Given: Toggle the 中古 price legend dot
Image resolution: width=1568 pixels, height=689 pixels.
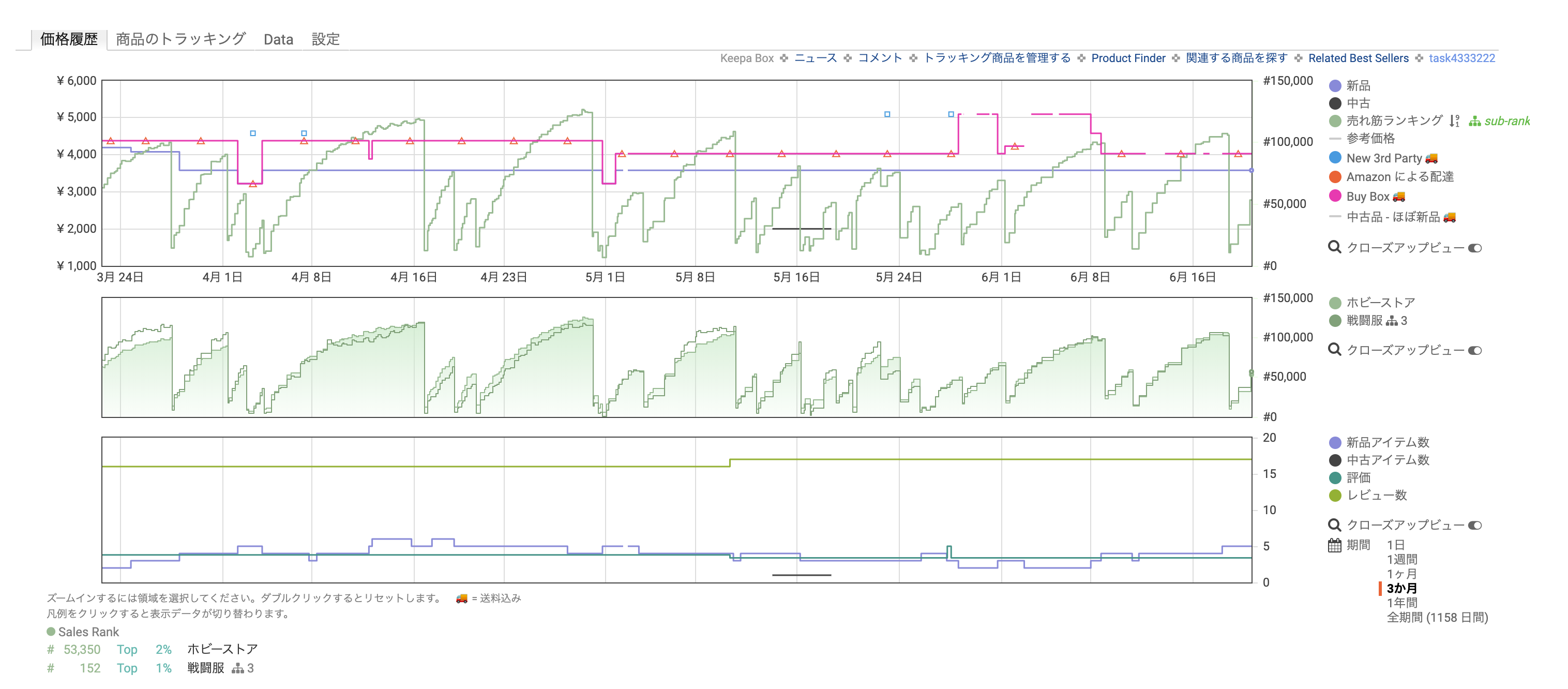Looking at the screenshot, I should 1335,103.
